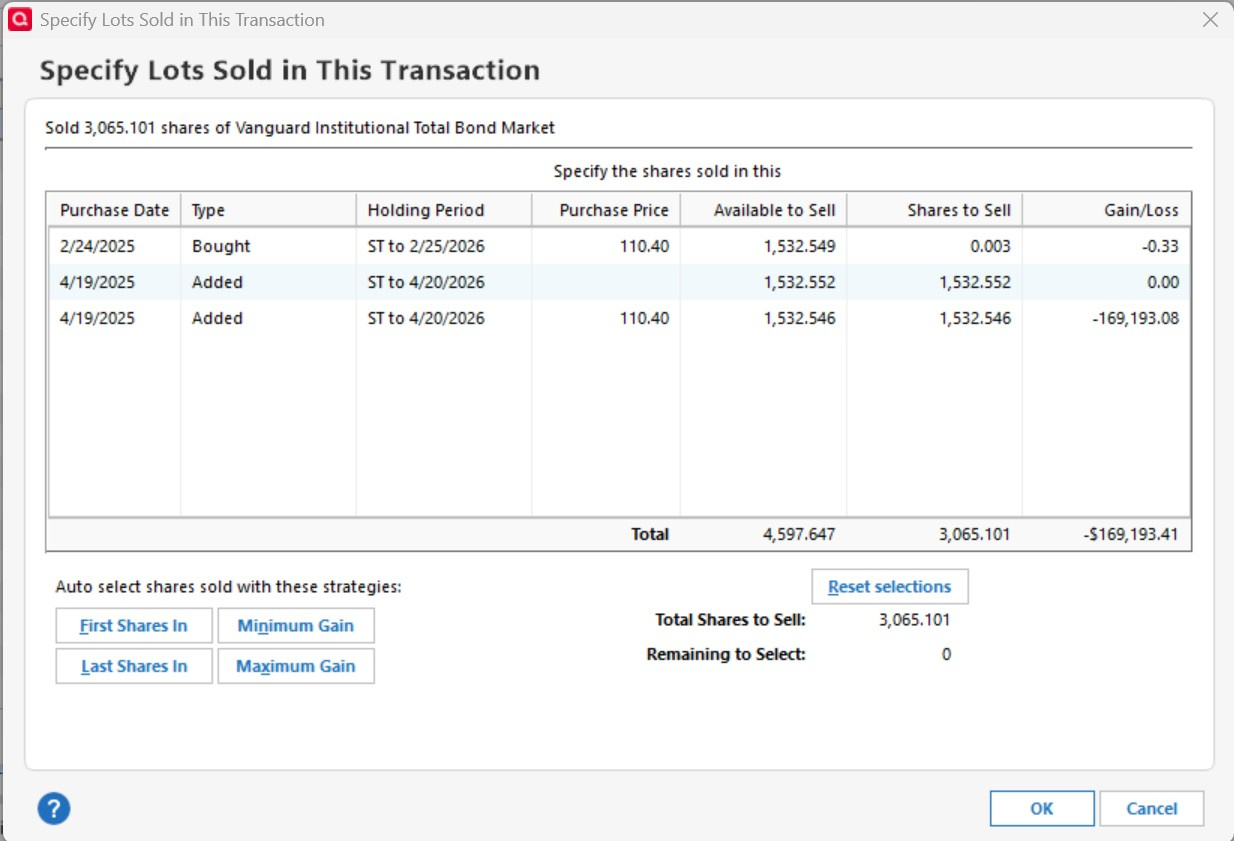This screenshot has height=841, width=1234.
Task: Click the blue help question mark icon
Action: click(x=54, y=808)
